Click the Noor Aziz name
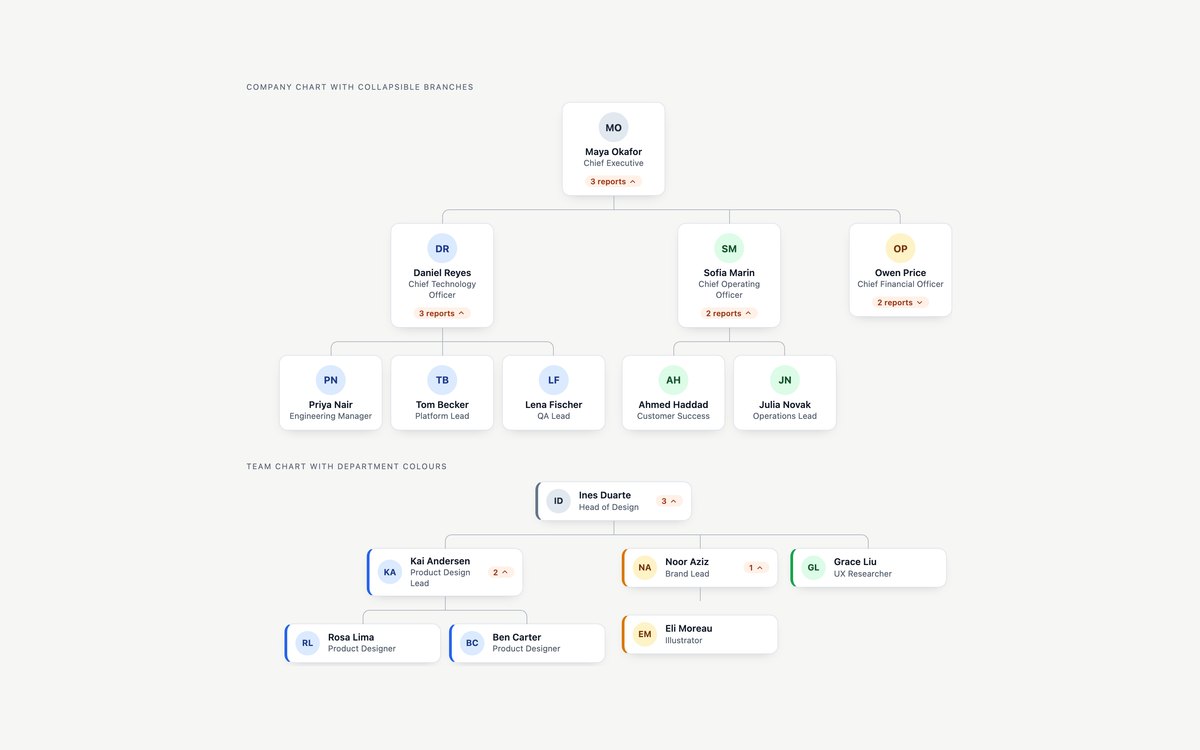 pyautogui.click(x=687, y=562)
